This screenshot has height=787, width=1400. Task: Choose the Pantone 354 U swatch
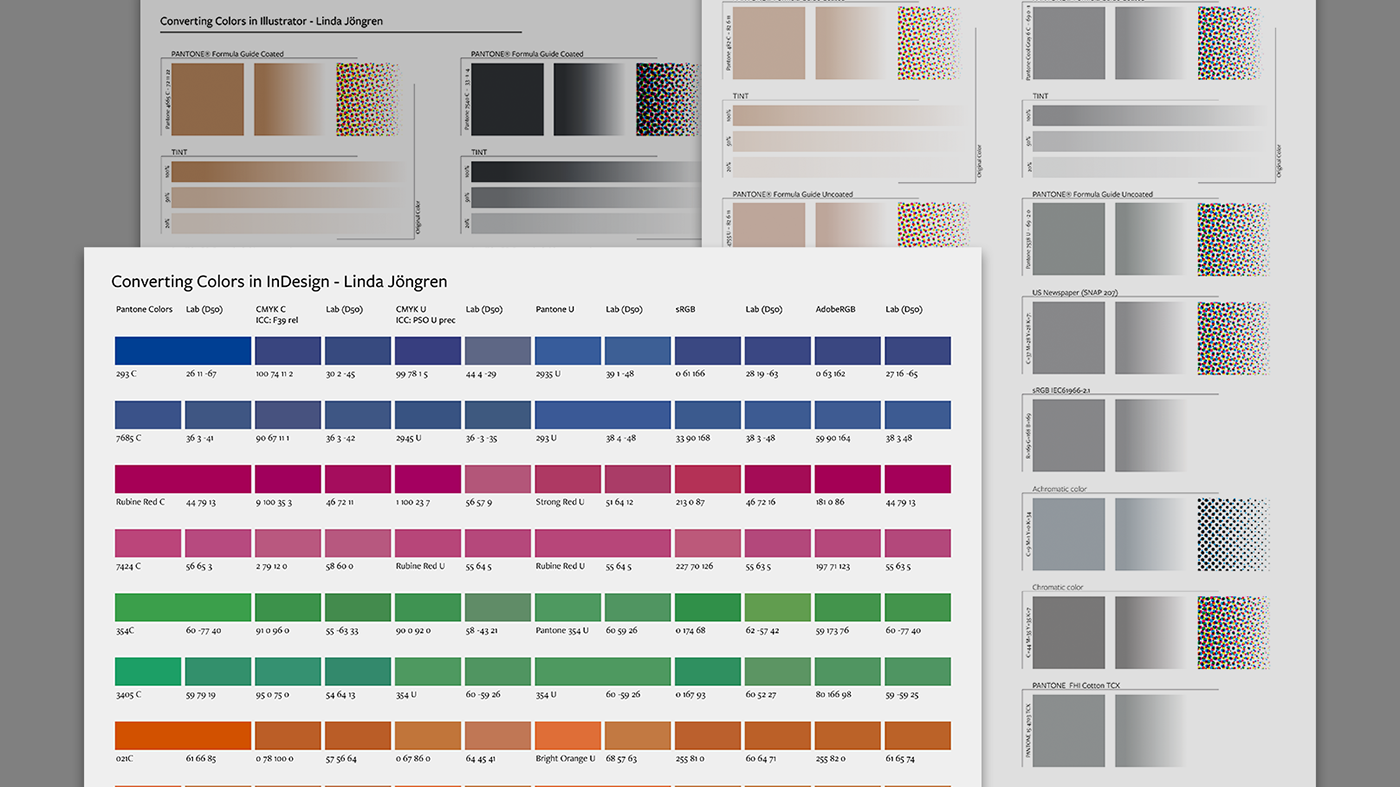point(568,607)
